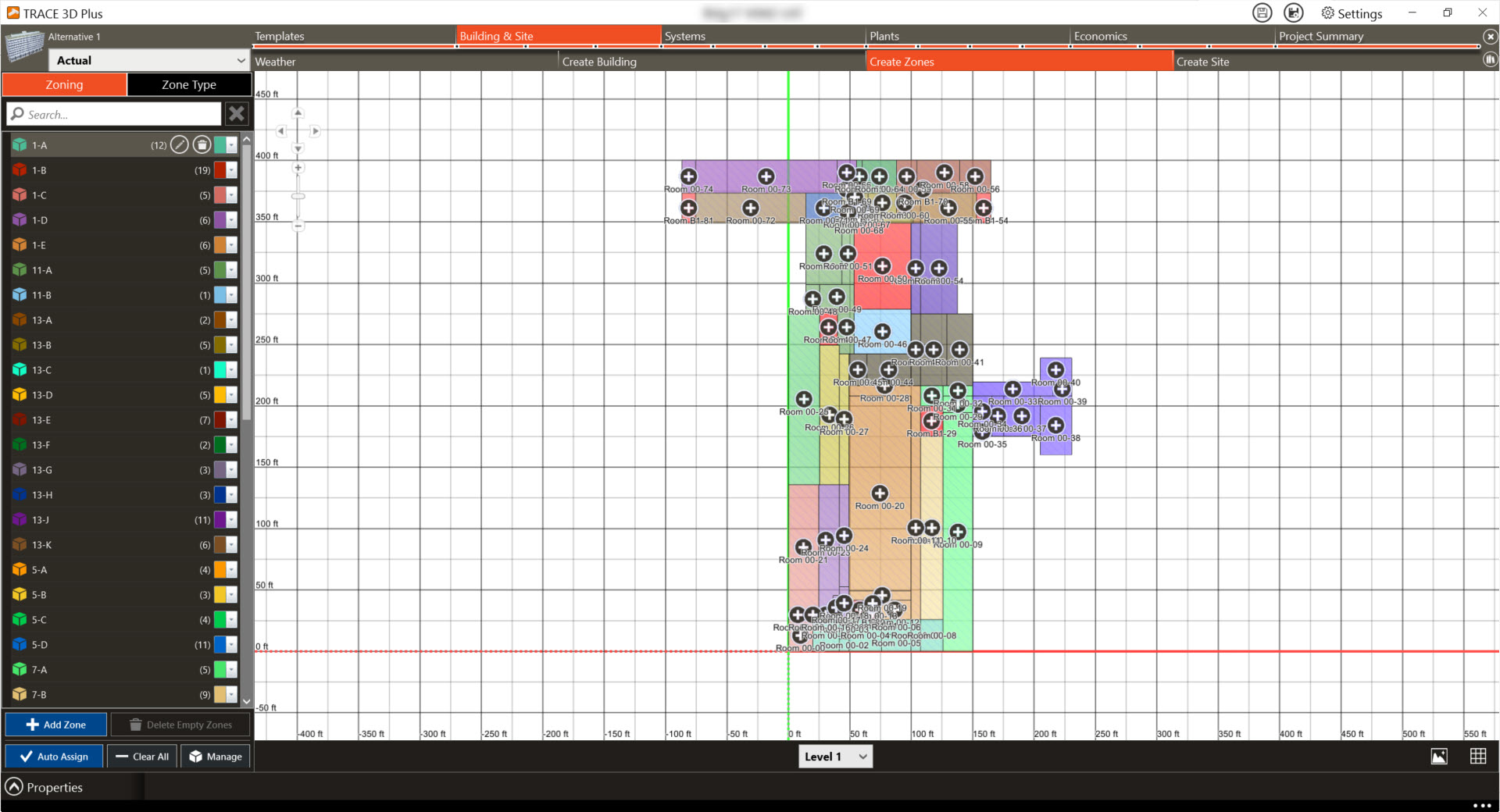Click the trash icon on zone 1-A
Viewport: 1500px width, 812px height.
coord(202,144)
